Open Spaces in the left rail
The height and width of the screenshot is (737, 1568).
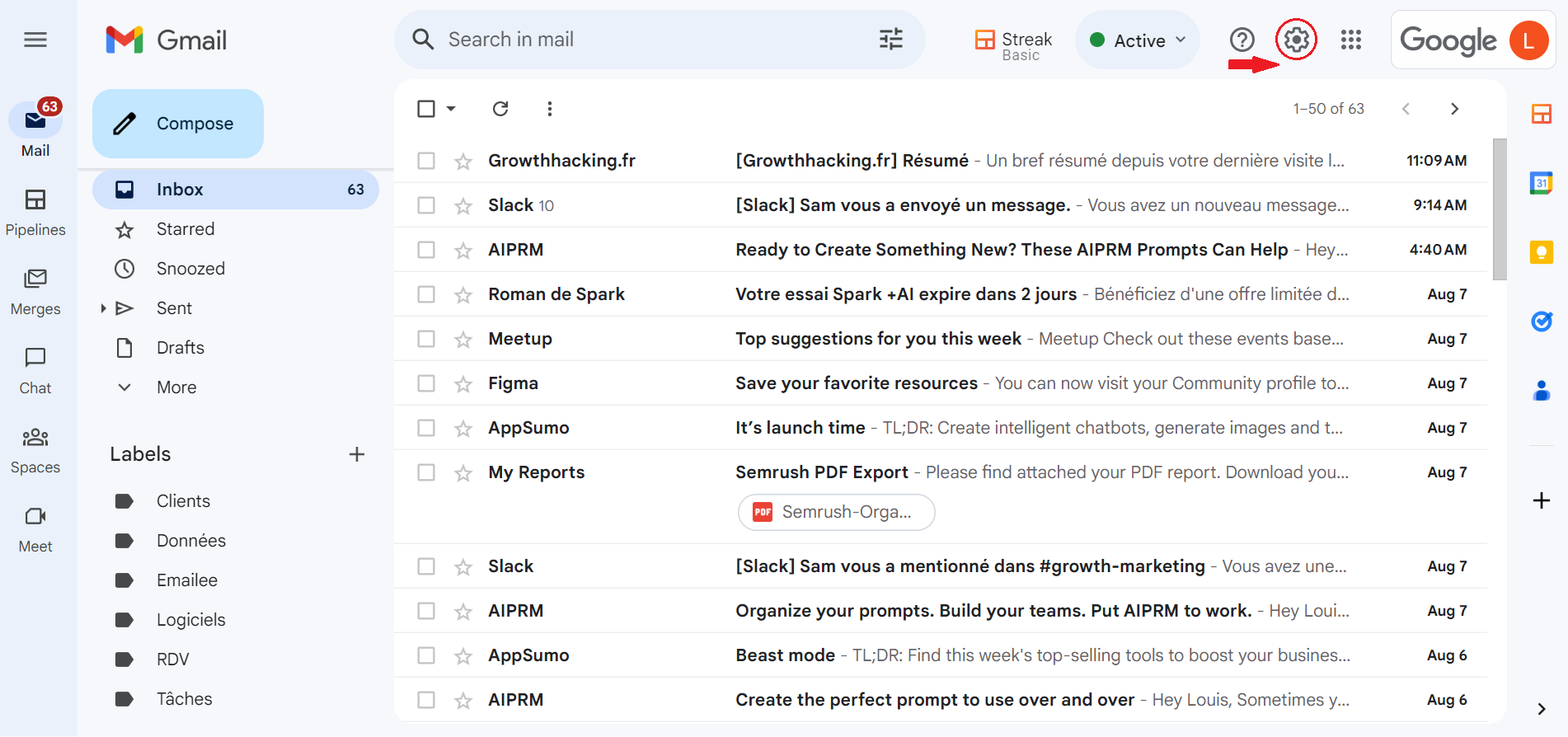35,450
